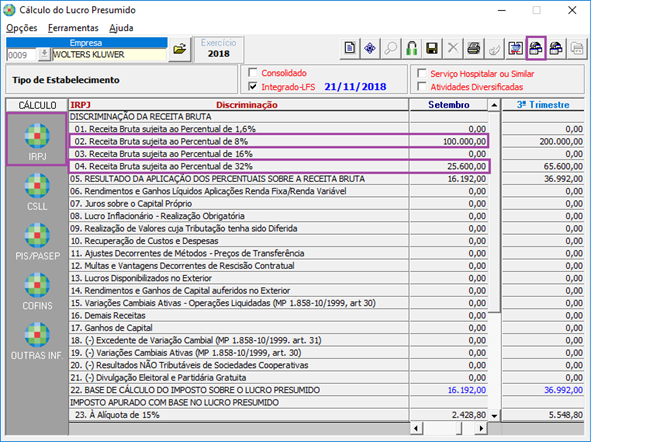Select row 05 RESULTADO DA APLICAÇÃO DOS PERCENTUAIS

pos(238,179)
